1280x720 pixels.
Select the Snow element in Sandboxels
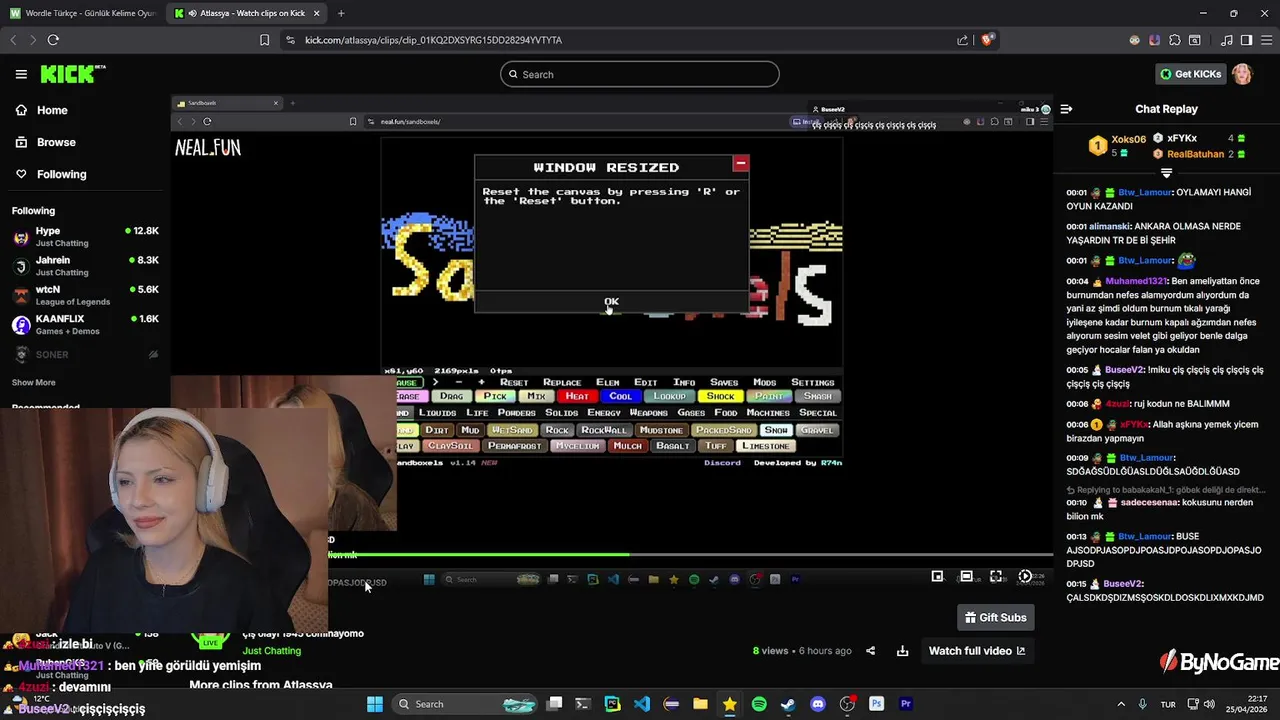point(776,430)
